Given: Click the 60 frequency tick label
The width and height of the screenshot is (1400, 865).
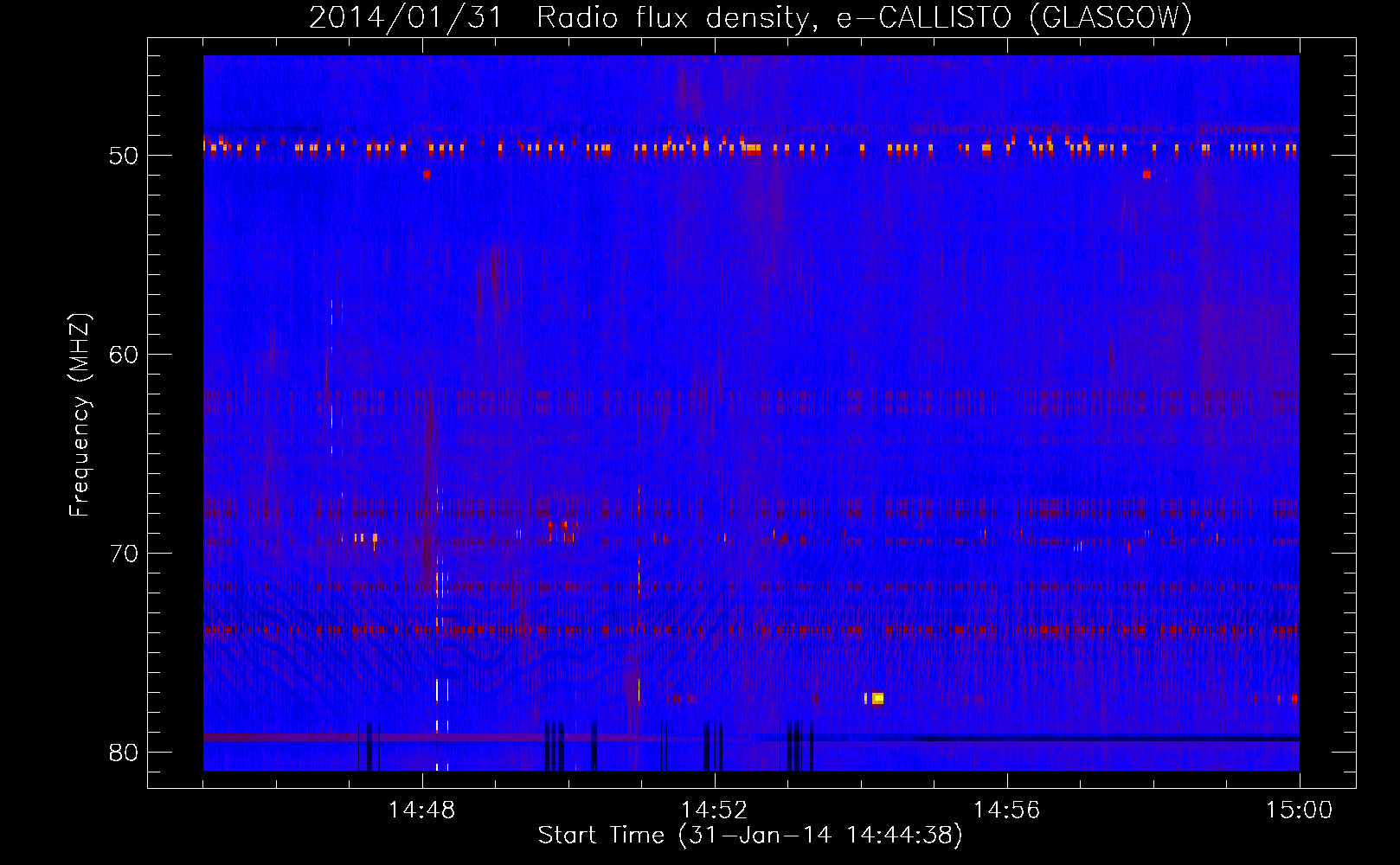Looking at the screenshot, I should point(124,355).
